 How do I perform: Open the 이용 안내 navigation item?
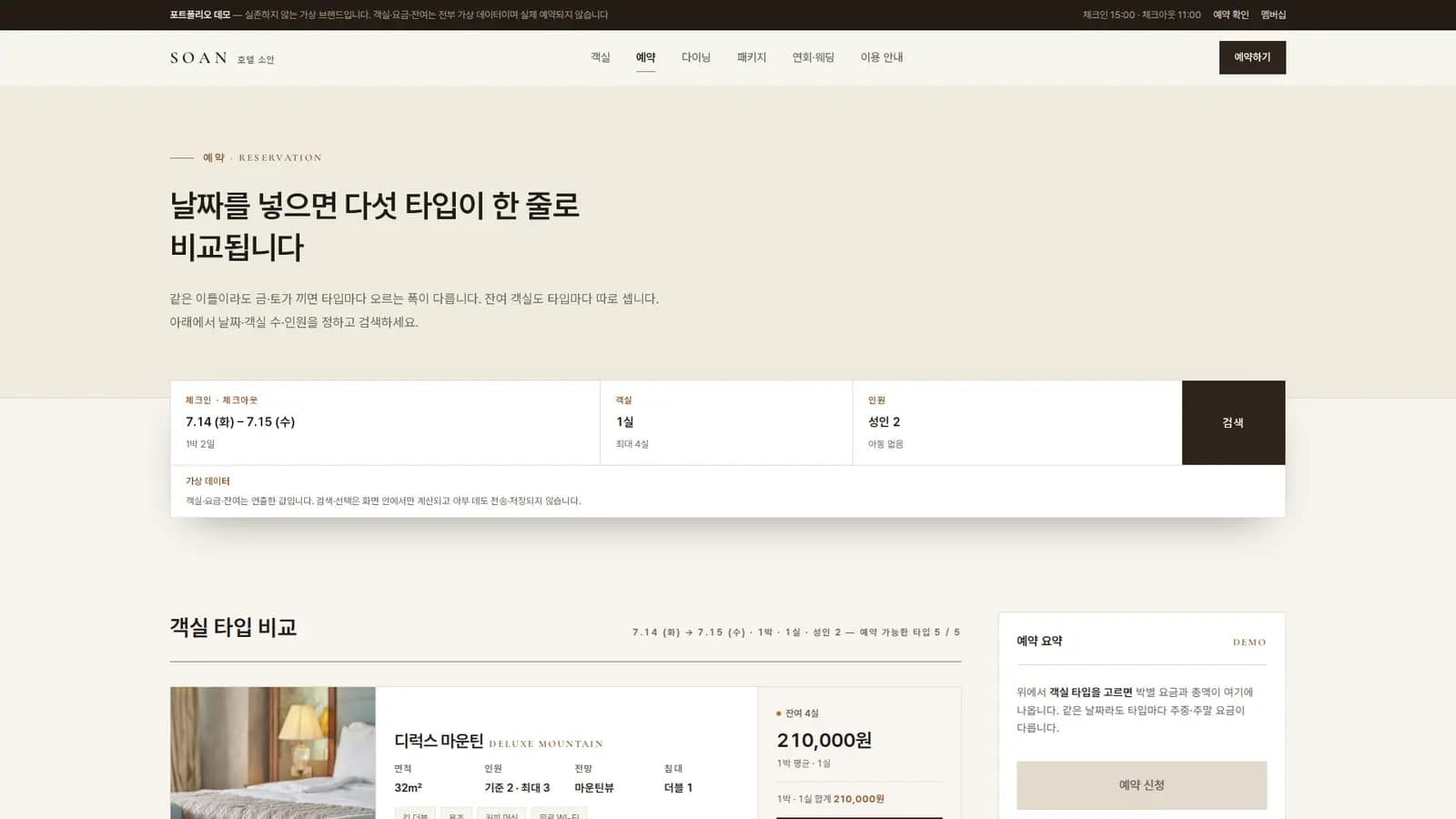(882, 57)
